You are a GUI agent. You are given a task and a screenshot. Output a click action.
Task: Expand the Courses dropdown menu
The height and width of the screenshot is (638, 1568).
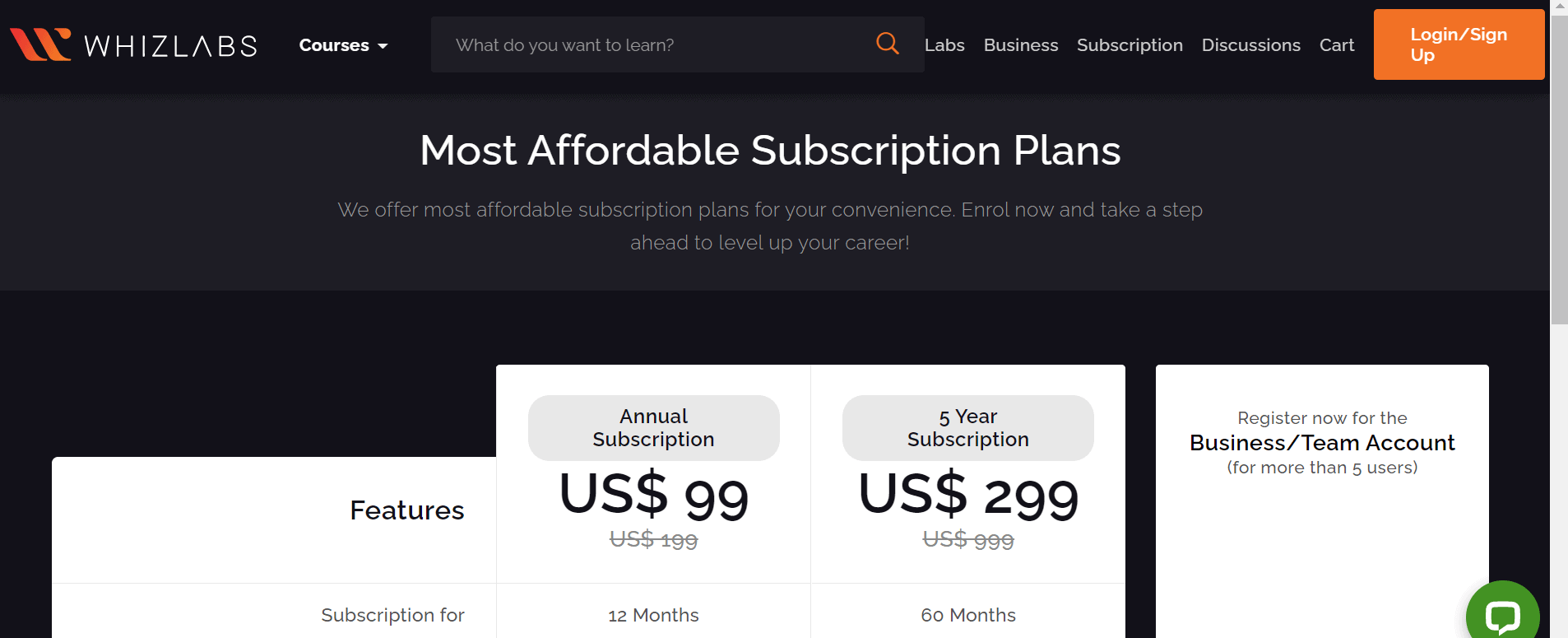(x=343, y=45)
